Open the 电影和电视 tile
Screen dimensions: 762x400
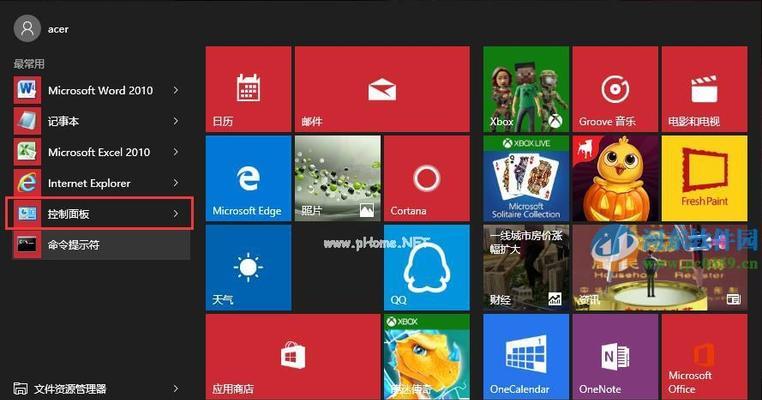(x=704, y=89)
